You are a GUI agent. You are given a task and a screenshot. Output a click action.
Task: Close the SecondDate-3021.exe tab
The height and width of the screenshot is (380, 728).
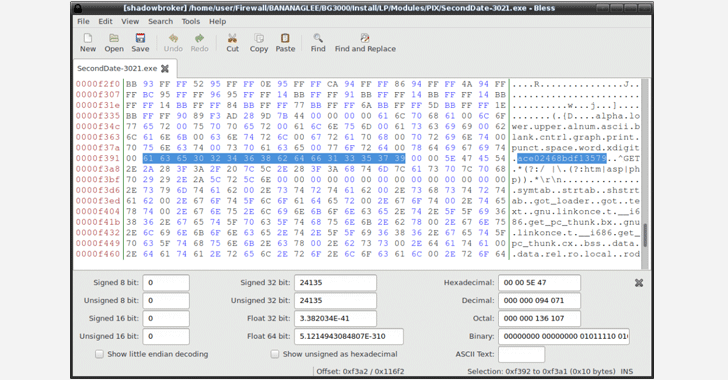(x=165, y=68)
